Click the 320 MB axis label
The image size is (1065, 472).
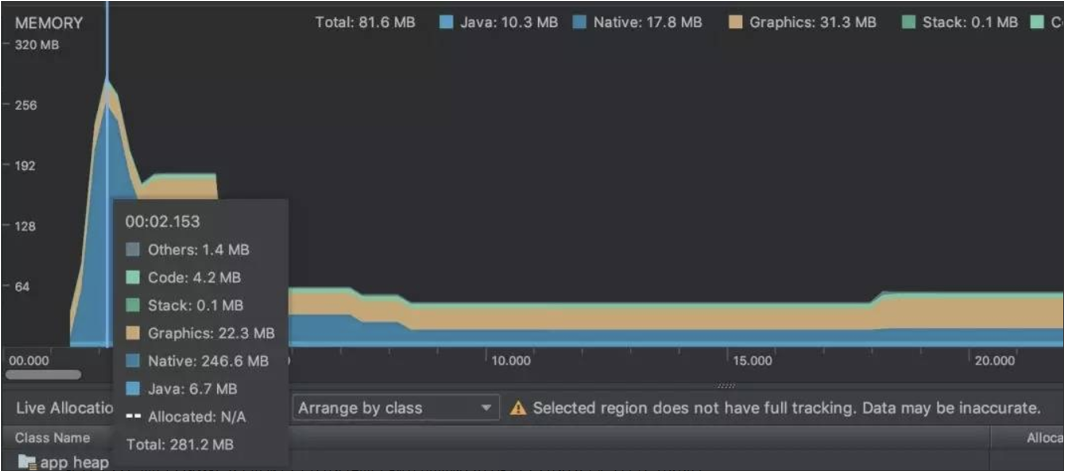[37, 46]
